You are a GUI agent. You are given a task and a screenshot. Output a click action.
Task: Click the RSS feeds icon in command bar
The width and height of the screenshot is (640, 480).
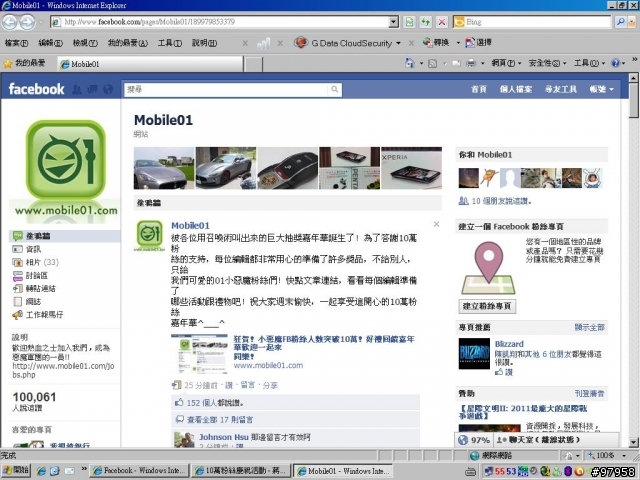click(x=432, y=63)
